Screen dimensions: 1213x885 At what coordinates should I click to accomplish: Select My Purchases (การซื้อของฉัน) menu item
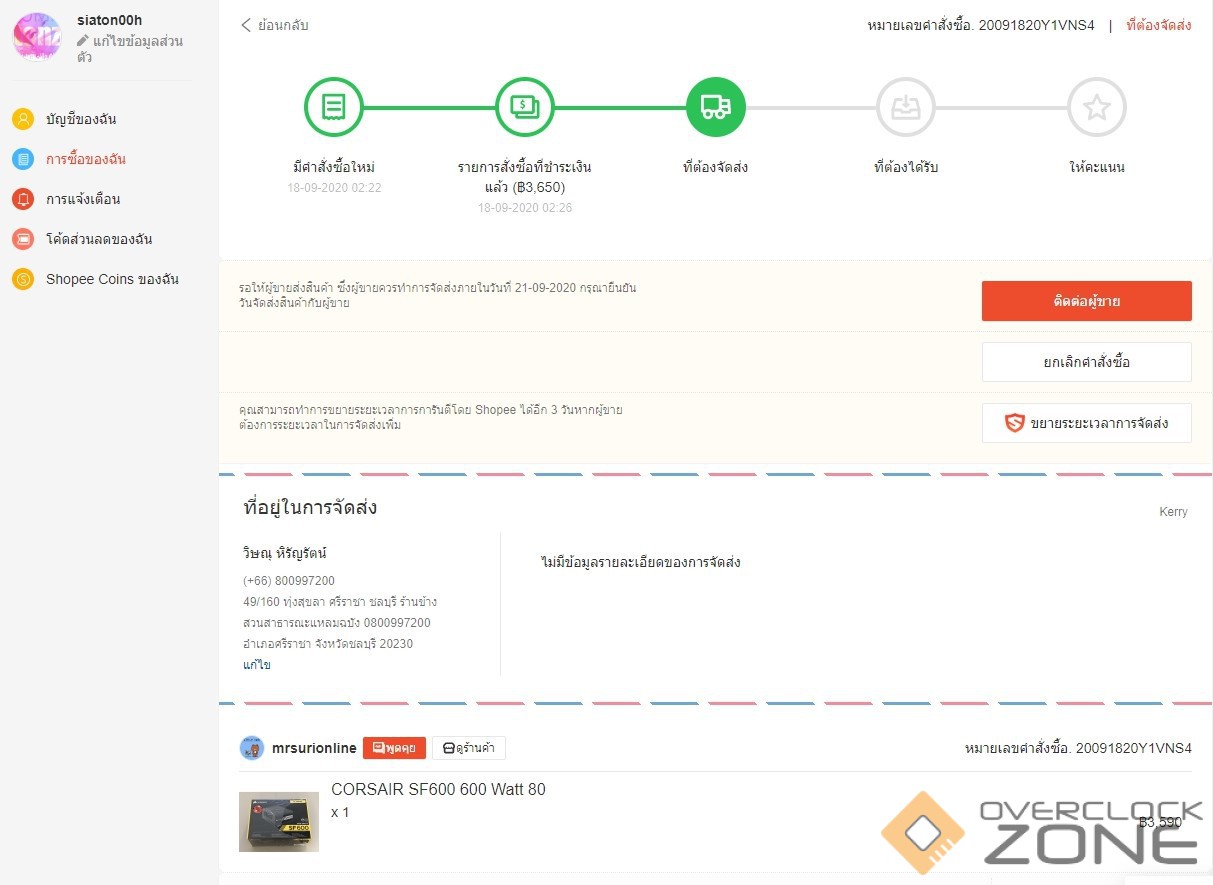(x=85, y=159)
